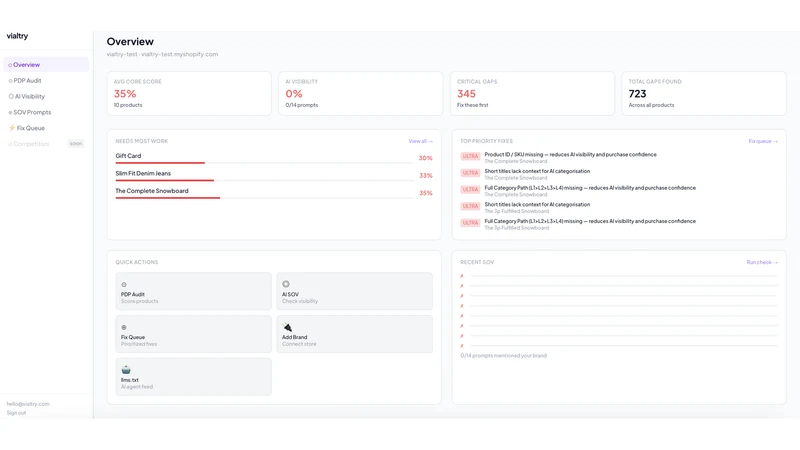Click The Complete Snowboard 35% progress bar
This screenshot has width=800, height=450.
tap(264, 197)
